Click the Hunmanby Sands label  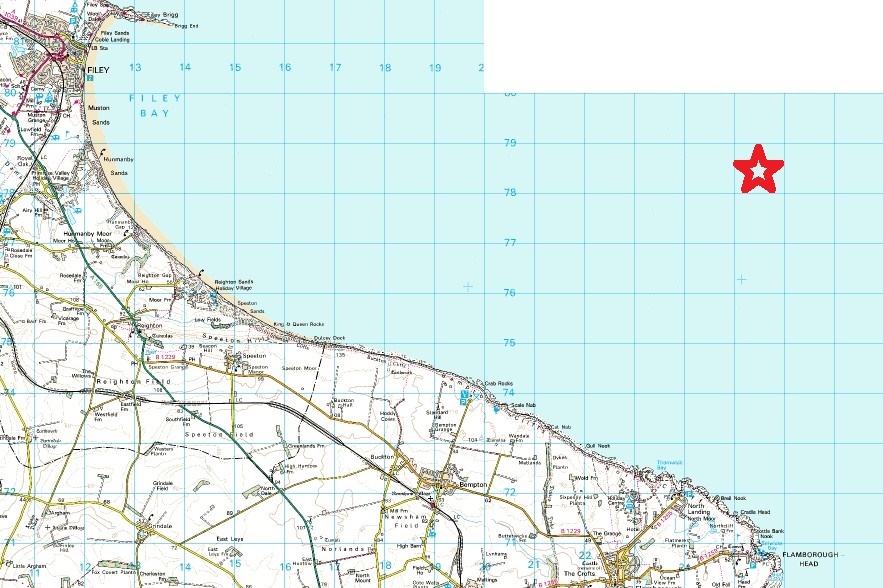point(119,166)
